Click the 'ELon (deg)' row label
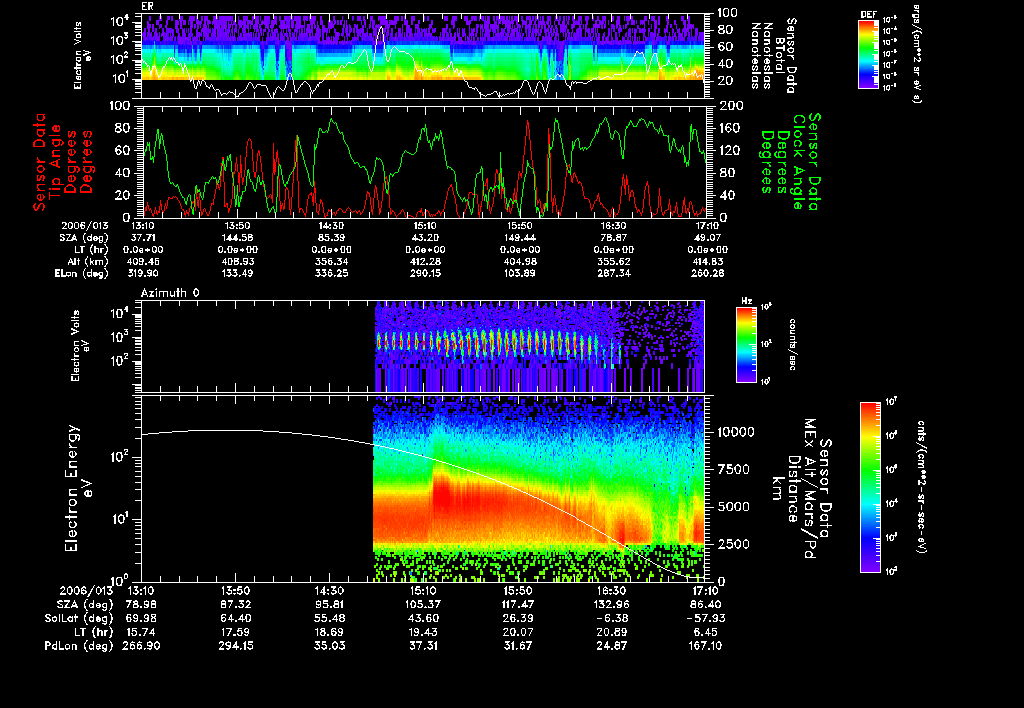The height and width of the screenshot is (708, 1024). coord(81,274)
